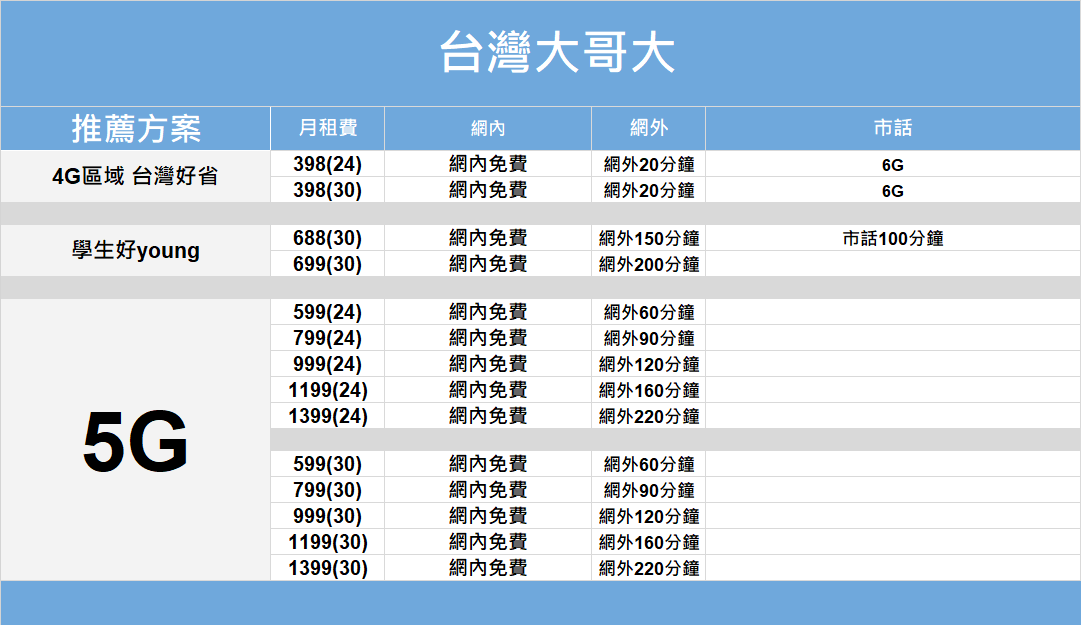Click the 4G區域 台灣好省 plan label
The image size is (1081, 625).
click(x=136, y=176)
